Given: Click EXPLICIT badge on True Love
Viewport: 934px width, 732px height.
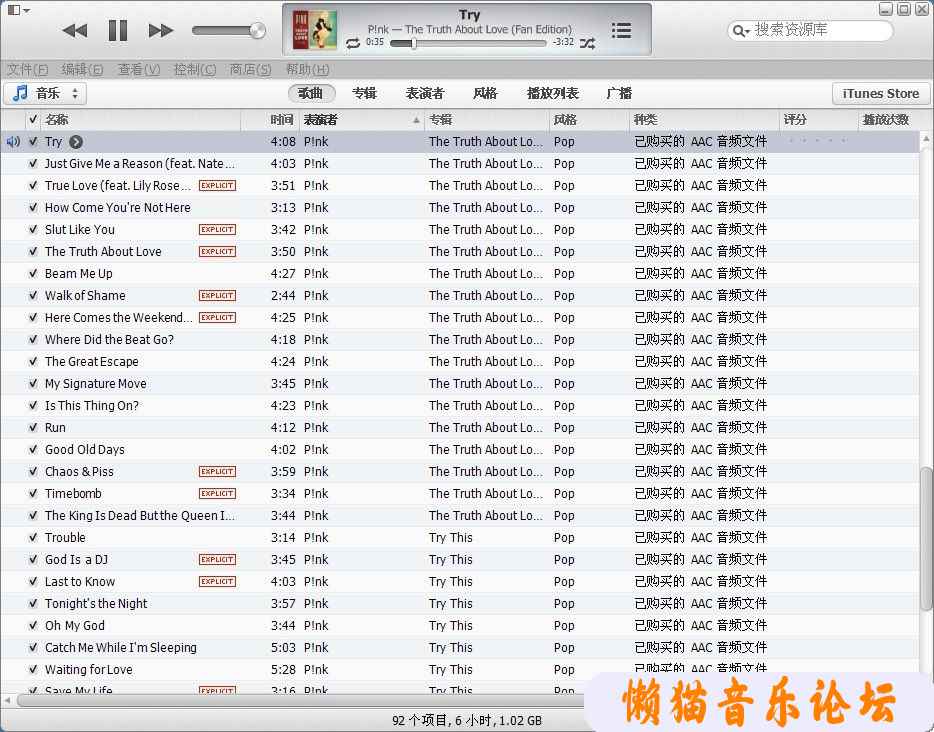Looking at the screenshot, I should pos(217,185).
